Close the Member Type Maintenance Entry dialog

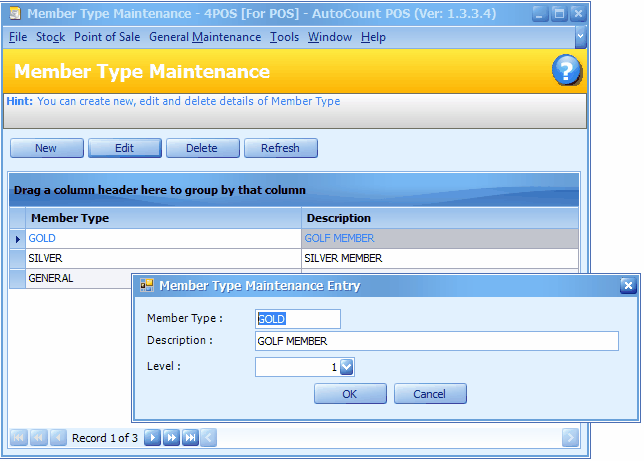pyautogui.click(x=628, y=285)
